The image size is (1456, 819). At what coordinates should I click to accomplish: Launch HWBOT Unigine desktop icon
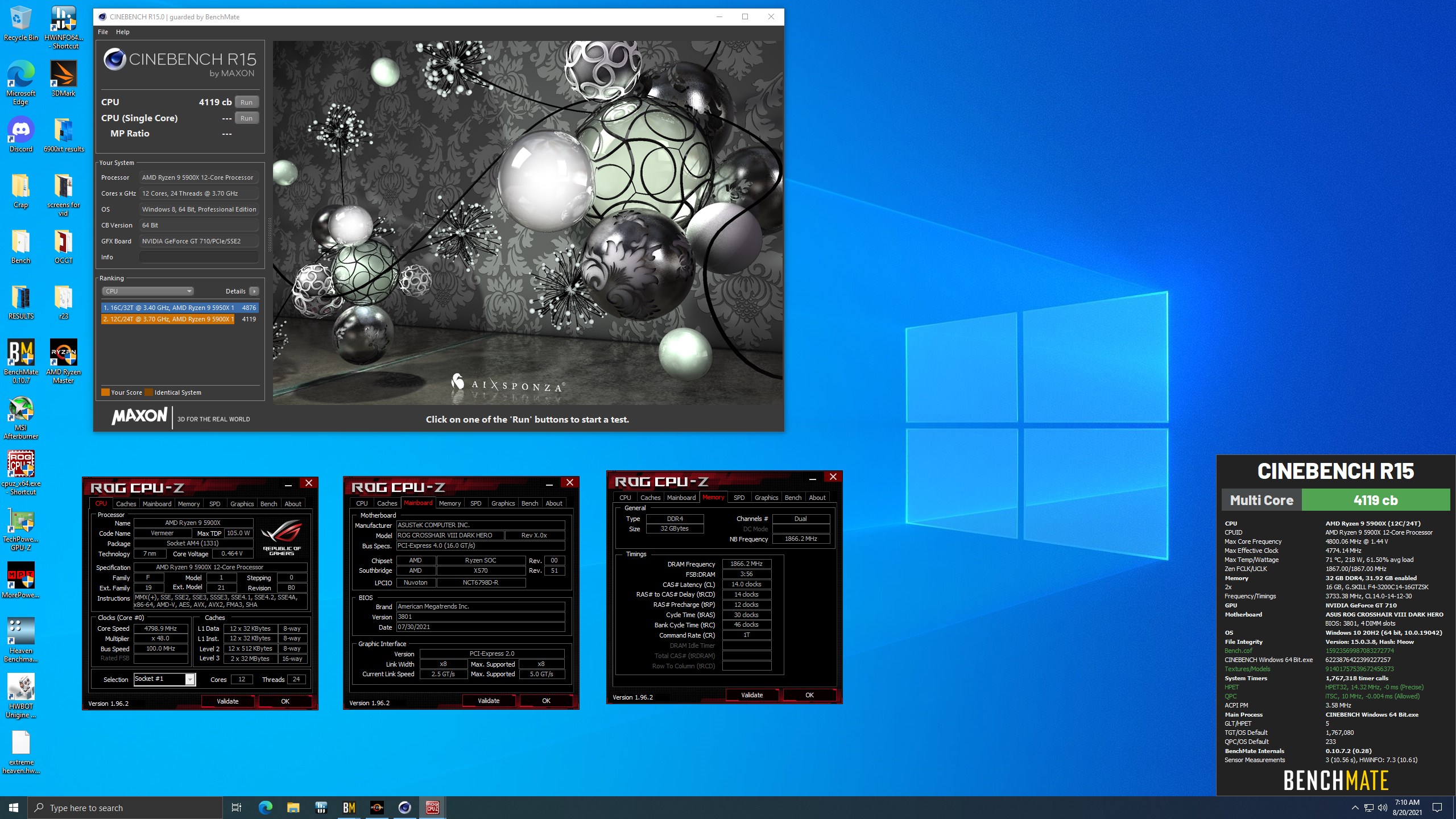(x=20, y=696)
